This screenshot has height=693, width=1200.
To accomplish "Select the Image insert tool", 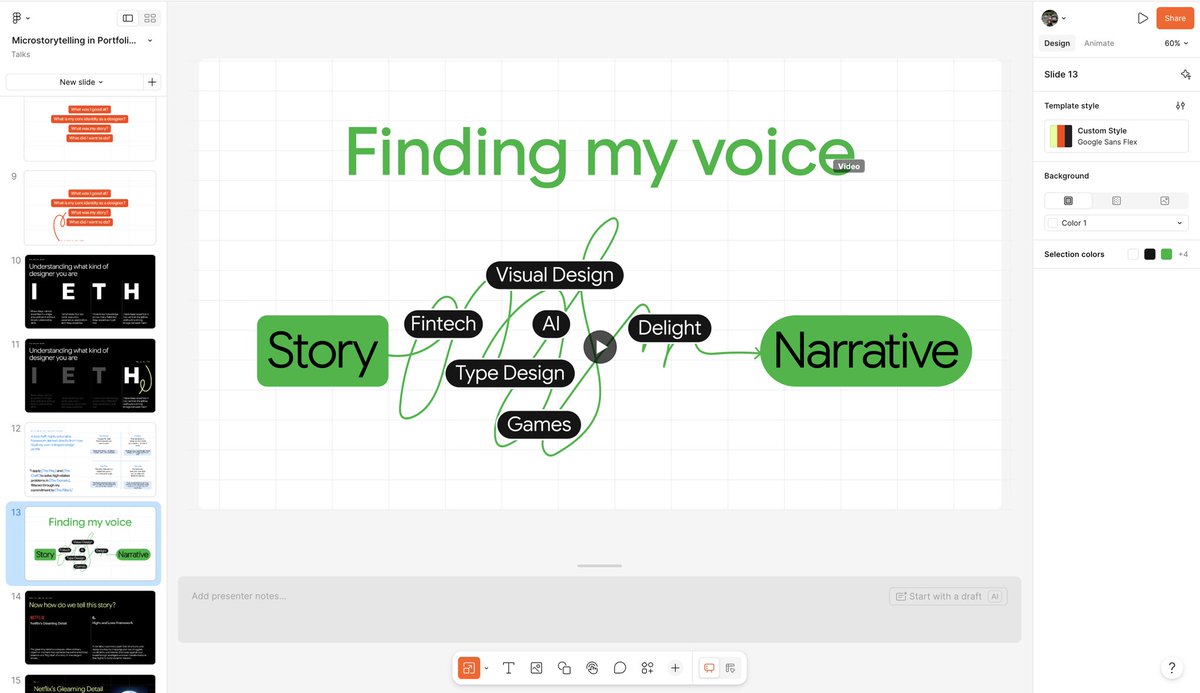I will pyautogui.click(x=536, y=668).
